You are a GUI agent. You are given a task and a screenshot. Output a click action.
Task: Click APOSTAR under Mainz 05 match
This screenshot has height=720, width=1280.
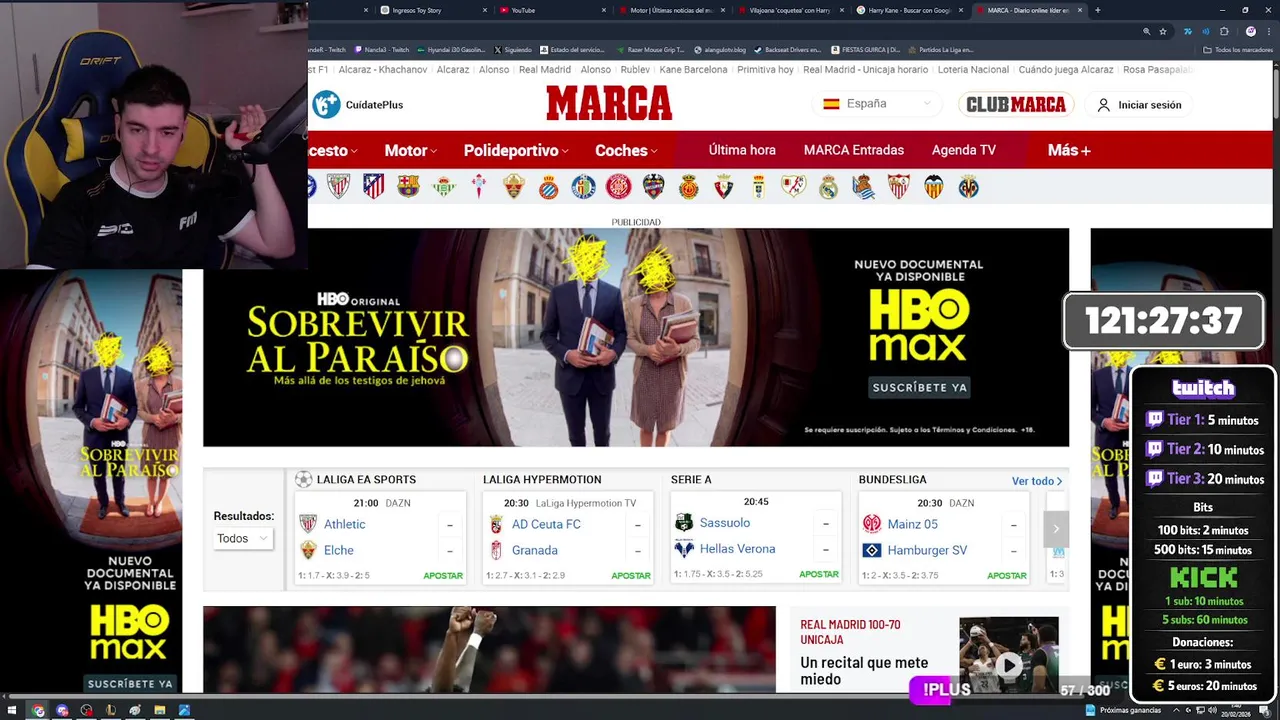click(1007, 575)
